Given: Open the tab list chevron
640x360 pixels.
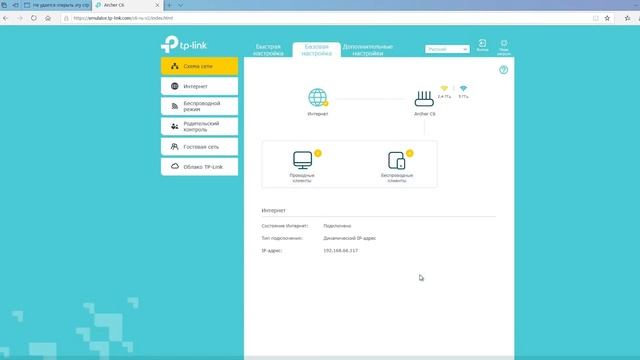Looking at the screenshot, I should point(180,5).
